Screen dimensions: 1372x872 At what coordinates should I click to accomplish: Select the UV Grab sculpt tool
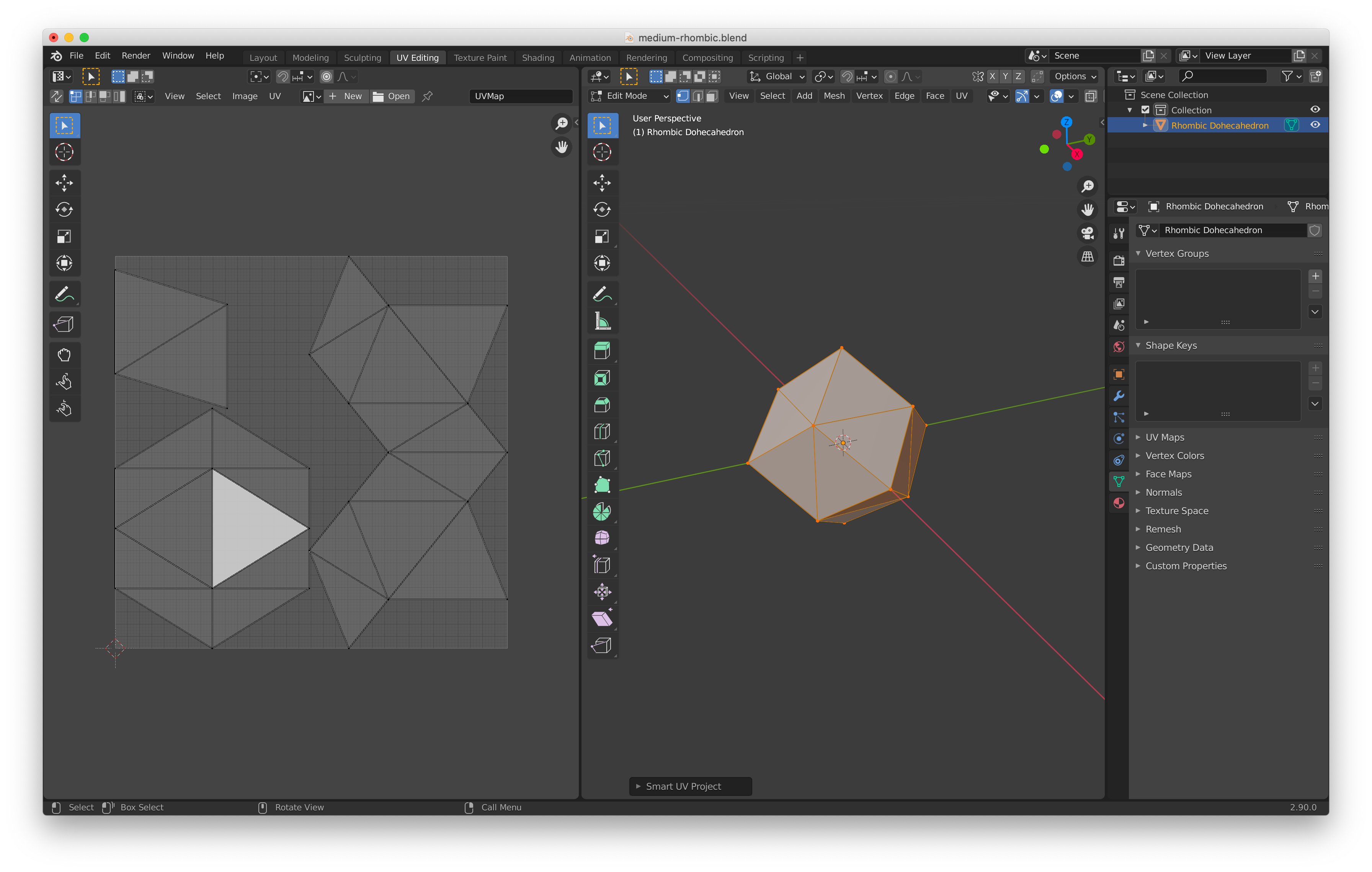(64, 355)
